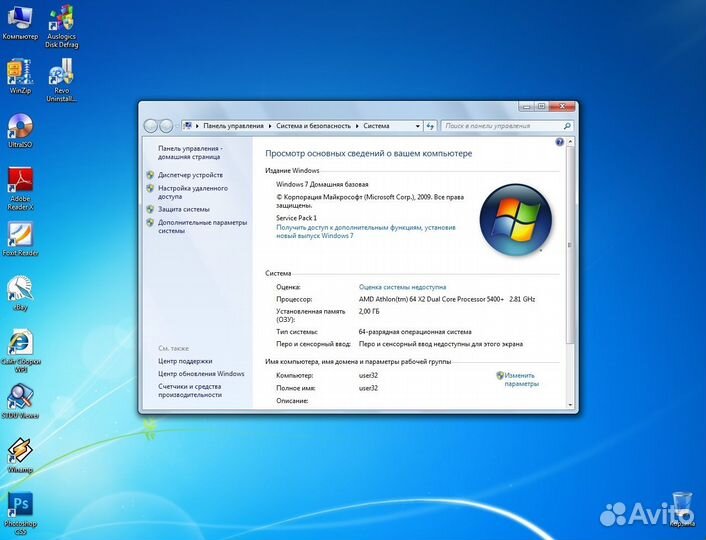
Task: Click the UltraISO desktop icon
Action: tap(20, 131)
